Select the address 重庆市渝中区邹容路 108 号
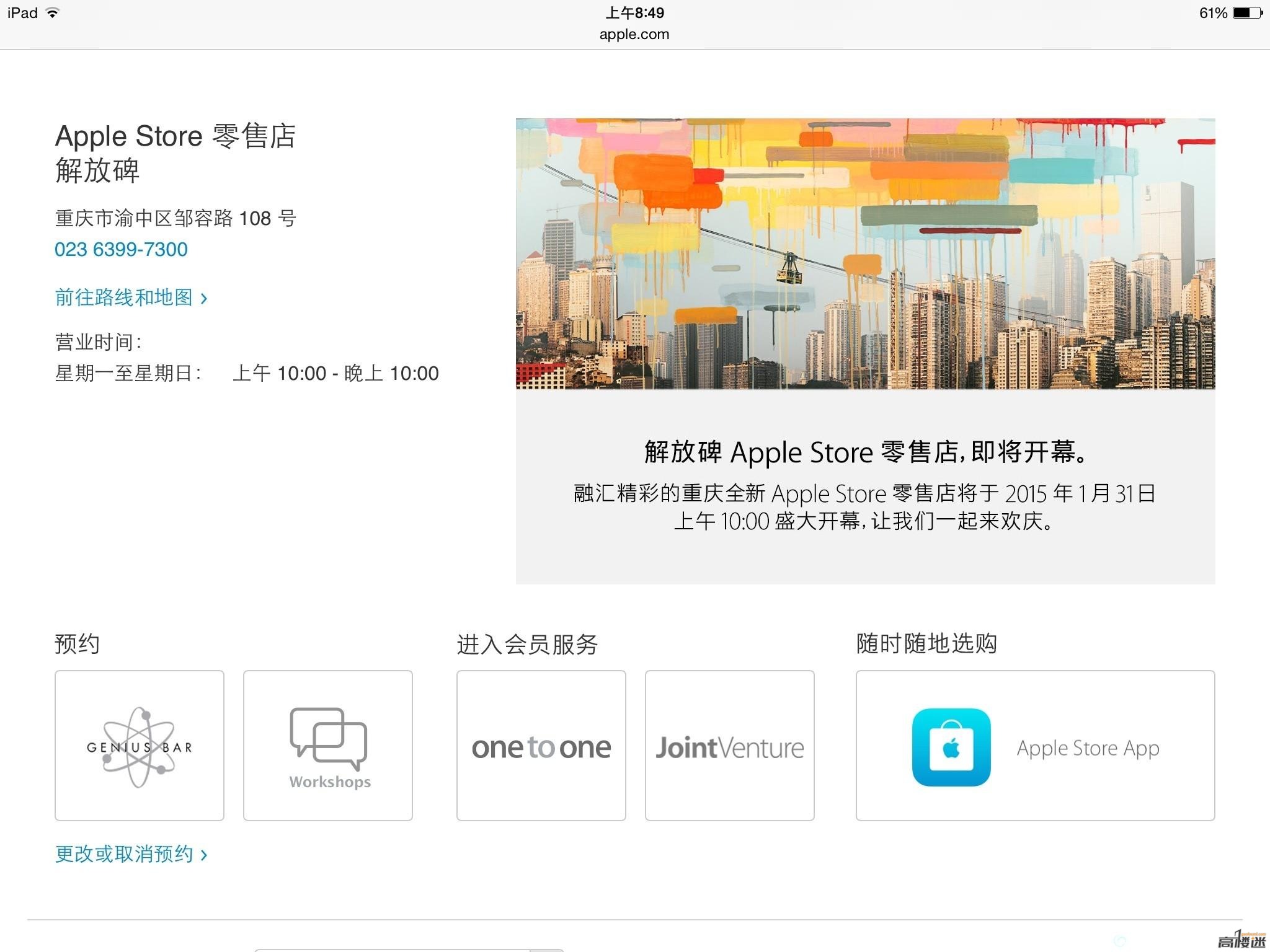 point(175,218)
